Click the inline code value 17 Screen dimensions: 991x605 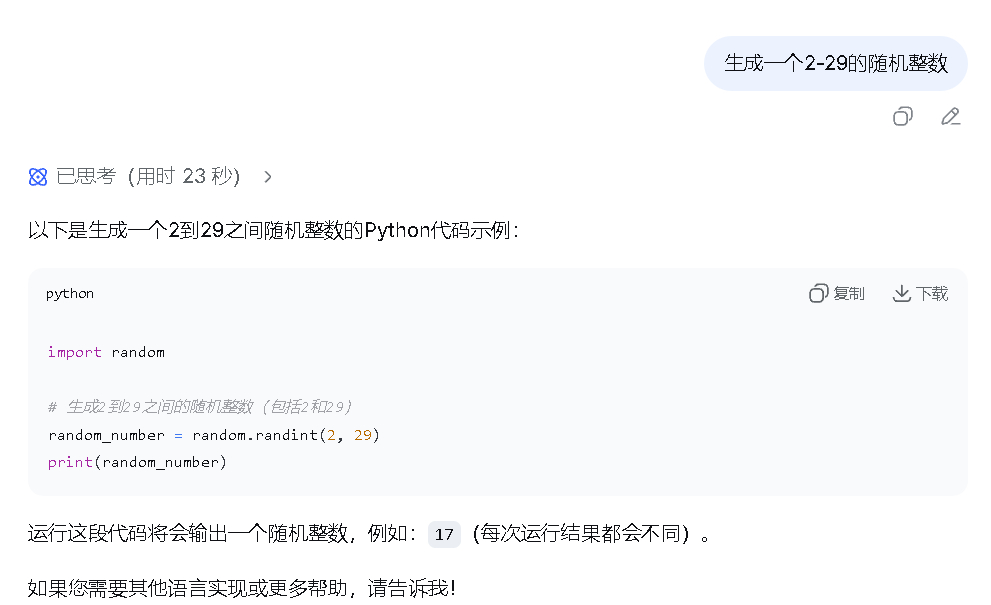pos(444,534)
